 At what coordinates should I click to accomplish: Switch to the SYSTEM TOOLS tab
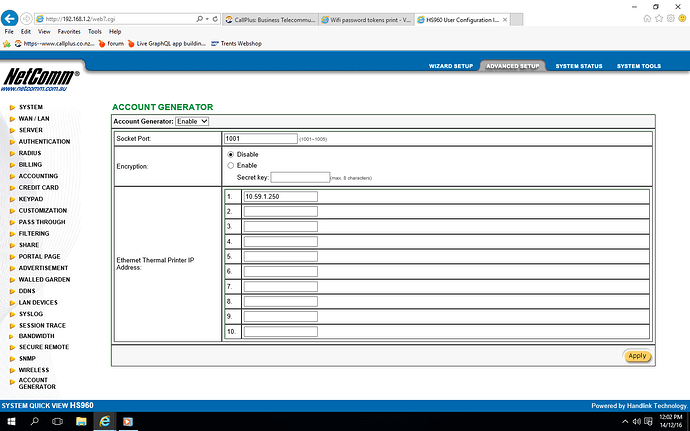point(639,66)
